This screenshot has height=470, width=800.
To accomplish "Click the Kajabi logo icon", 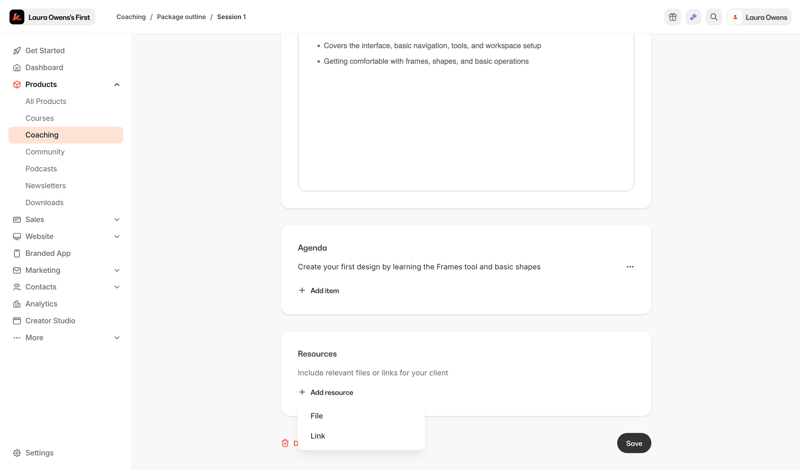I will point(17,17).
